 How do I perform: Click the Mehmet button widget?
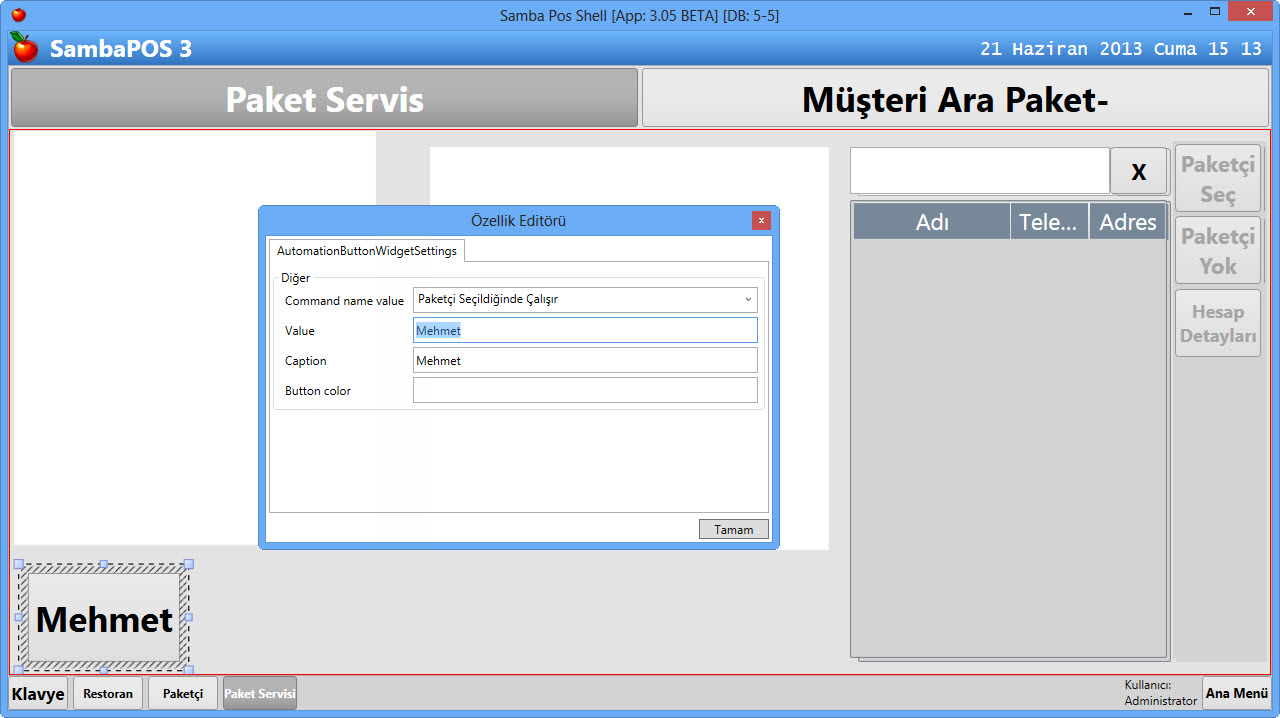coord(103,618)
